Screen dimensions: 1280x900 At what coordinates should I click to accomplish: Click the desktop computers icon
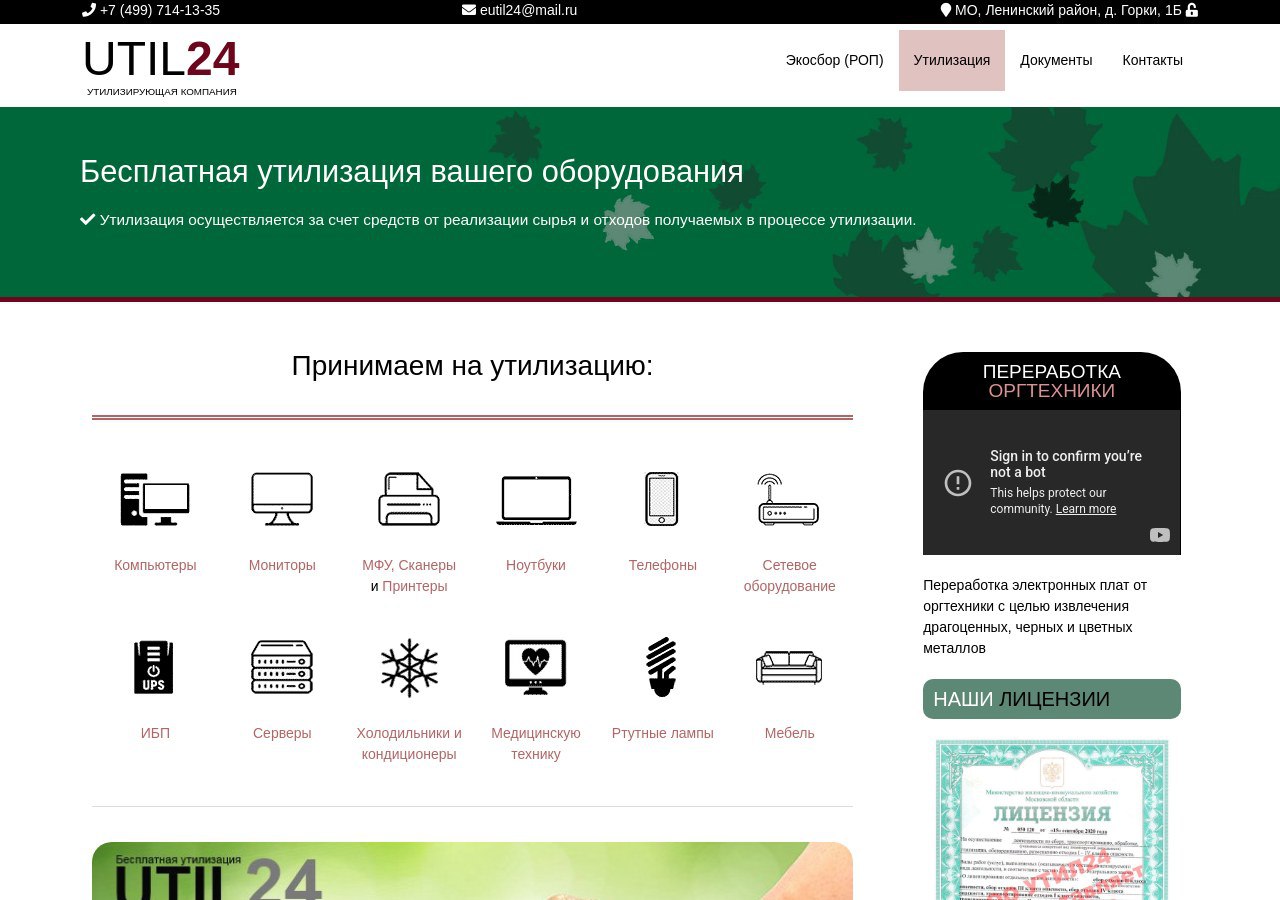click(x=155, y=499)
